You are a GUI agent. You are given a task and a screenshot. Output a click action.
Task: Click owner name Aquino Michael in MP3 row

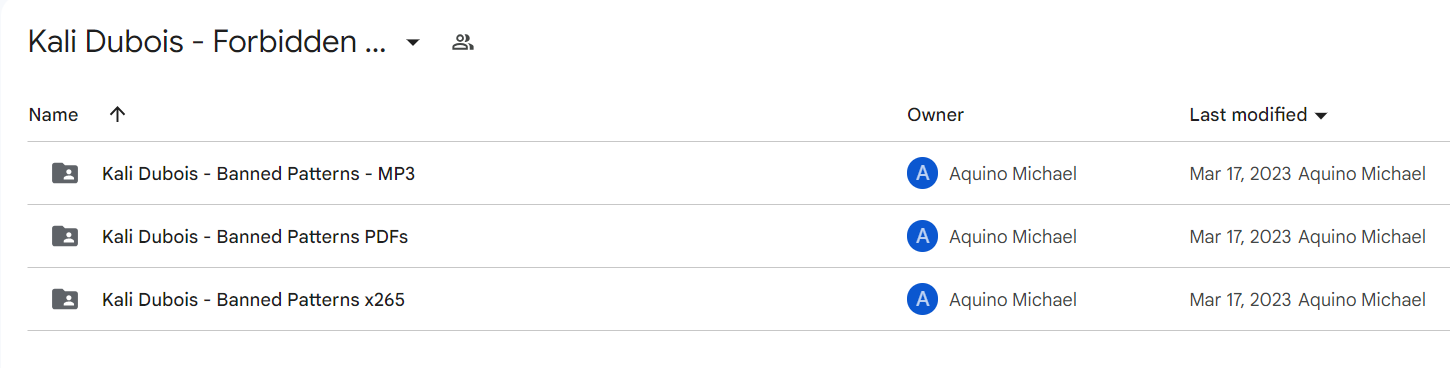click(1013, 174)
